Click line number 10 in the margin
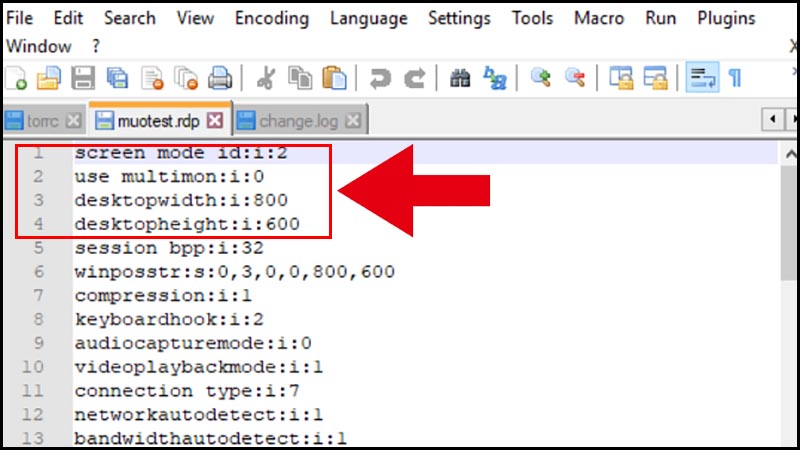This screenshot has height=450, width=800. pos(33,367)
